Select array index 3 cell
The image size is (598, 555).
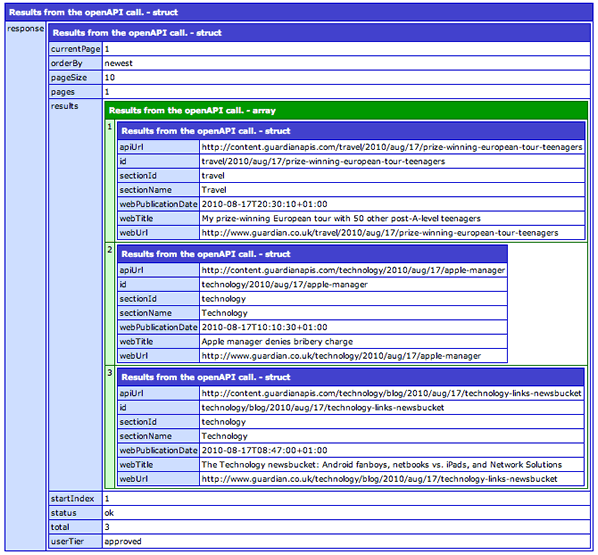coord(110,427)
